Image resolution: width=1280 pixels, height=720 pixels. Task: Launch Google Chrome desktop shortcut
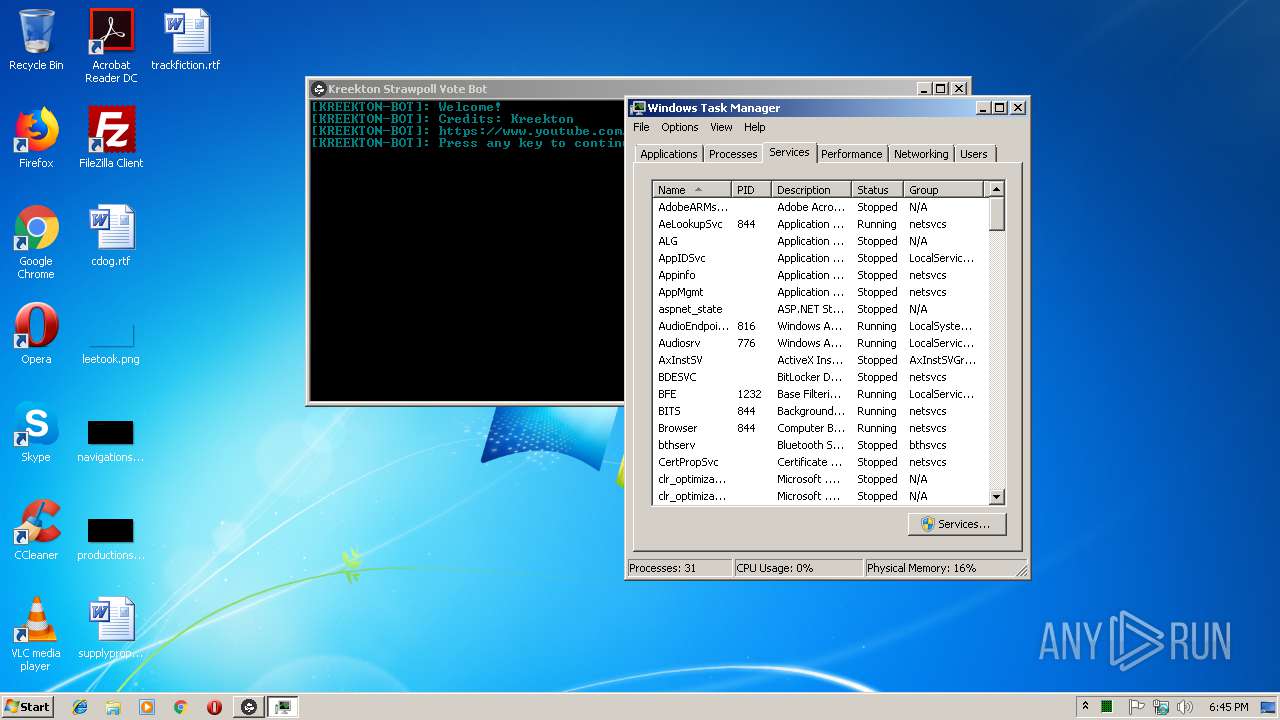coord(36,242)
